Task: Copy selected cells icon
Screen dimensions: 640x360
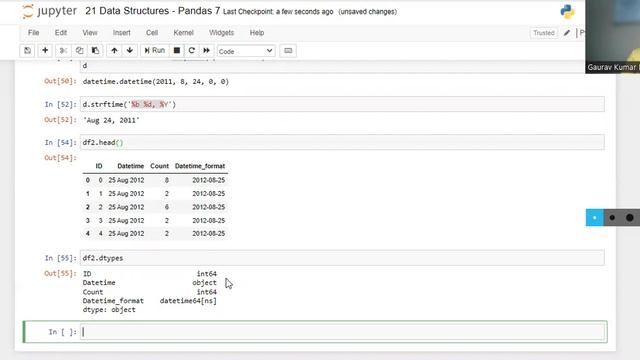Action: pyautogui.click(x=79, y=51)
